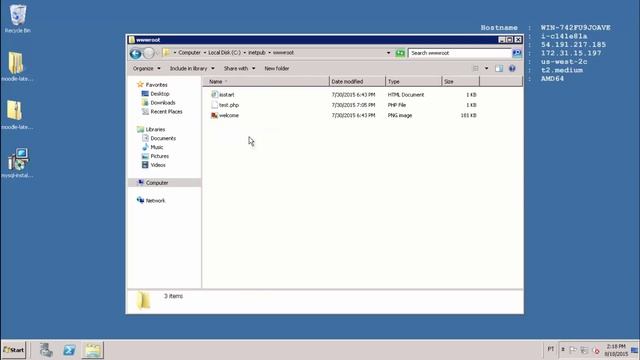This screenshot has height=360, width=640.
Task: Open Include in library dropdown
Action: click(192, 69)
